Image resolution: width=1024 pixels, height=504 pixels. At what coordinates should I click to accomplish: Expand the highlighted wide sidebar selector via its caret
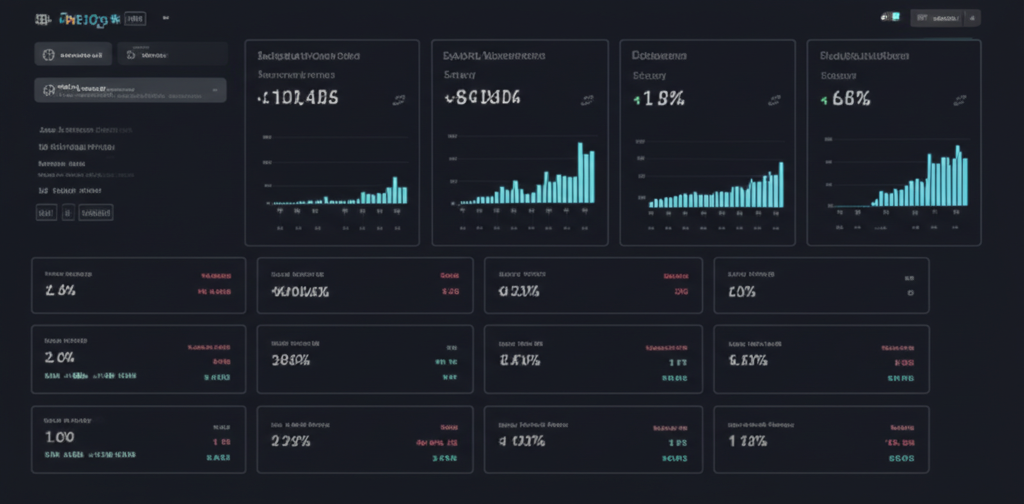coord(213,91)
